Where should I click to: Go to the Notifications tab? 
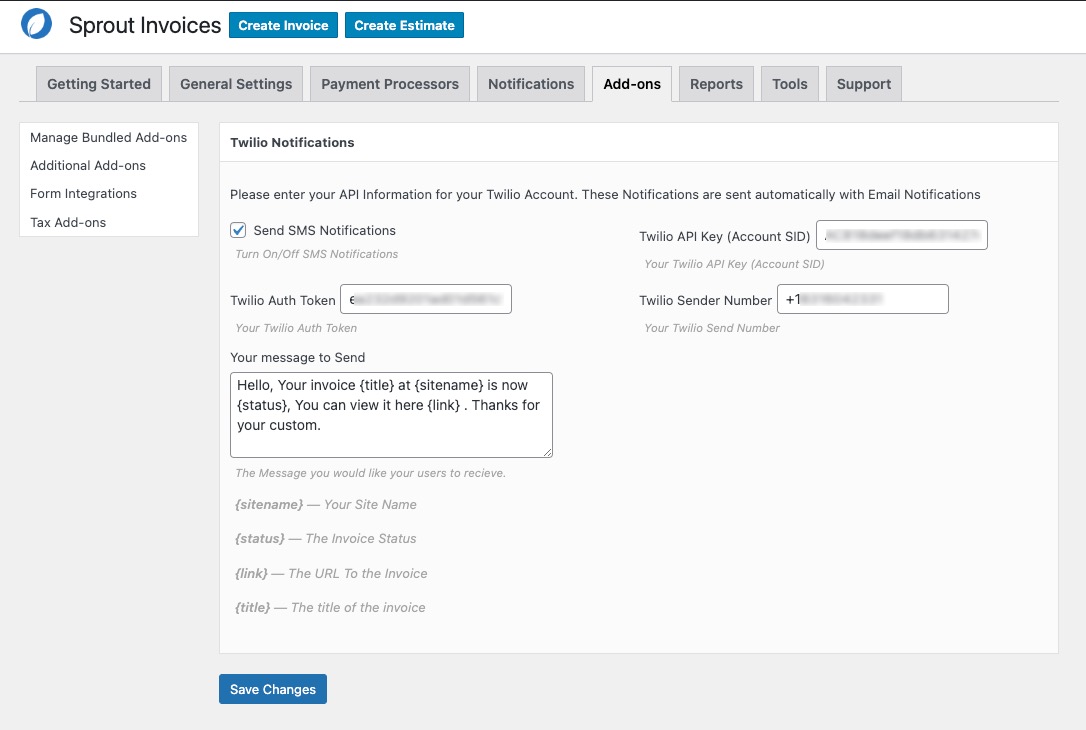tap(531, 84)
